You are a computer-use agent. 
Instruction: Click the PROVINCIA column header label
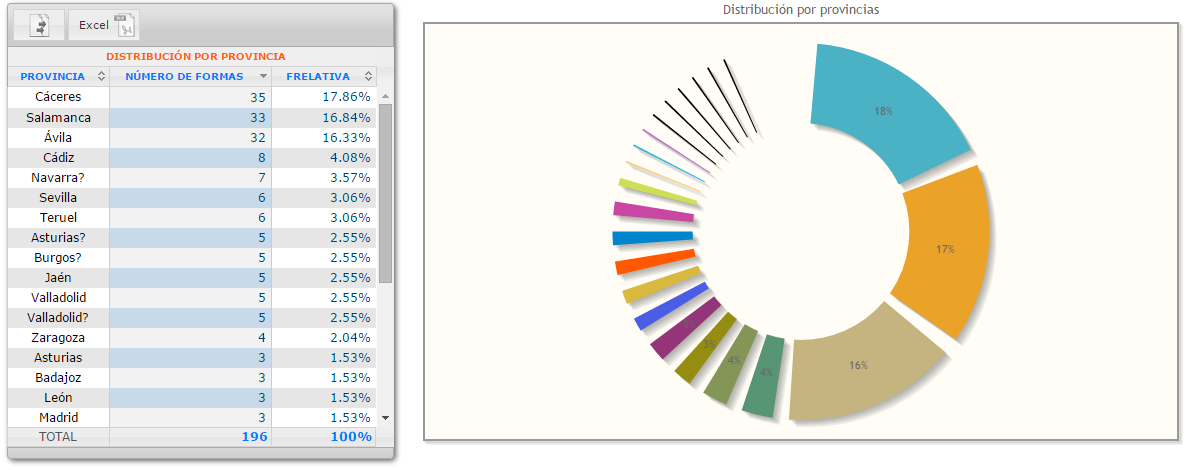pos(52,76)
